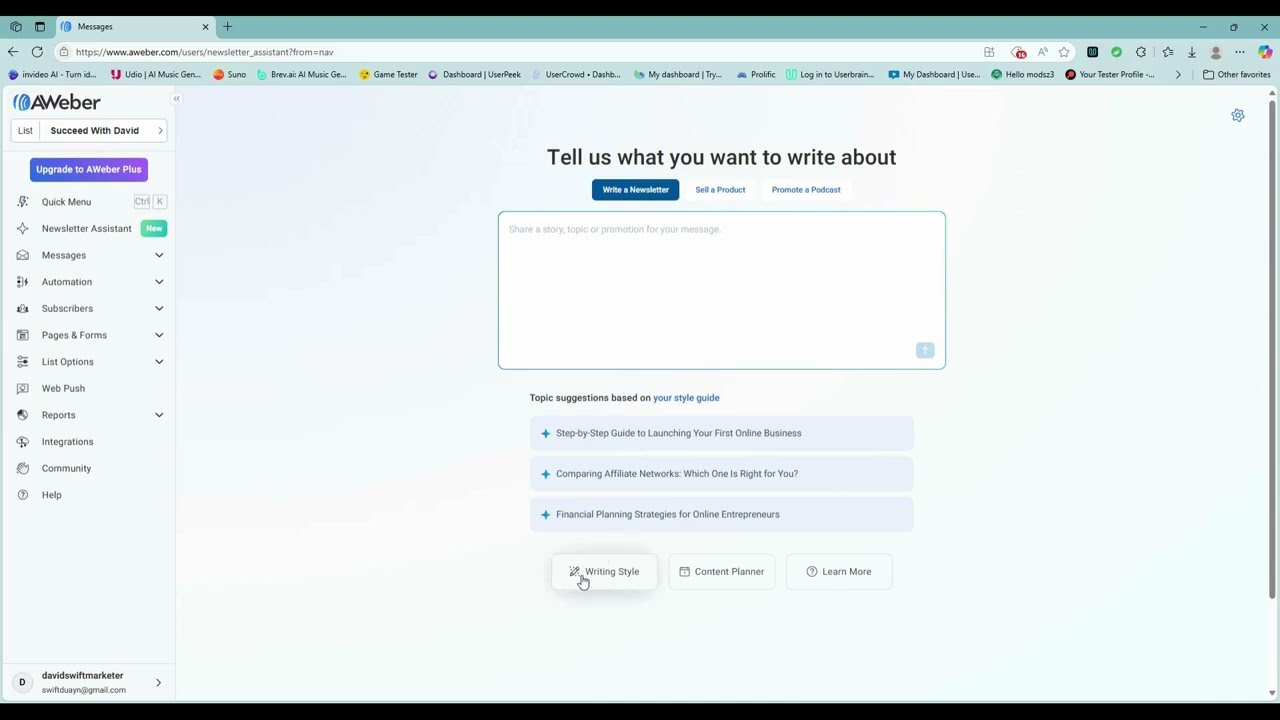Click the Automation icon in sidebar
The image size is (1280, 720).
pos(22,282)
